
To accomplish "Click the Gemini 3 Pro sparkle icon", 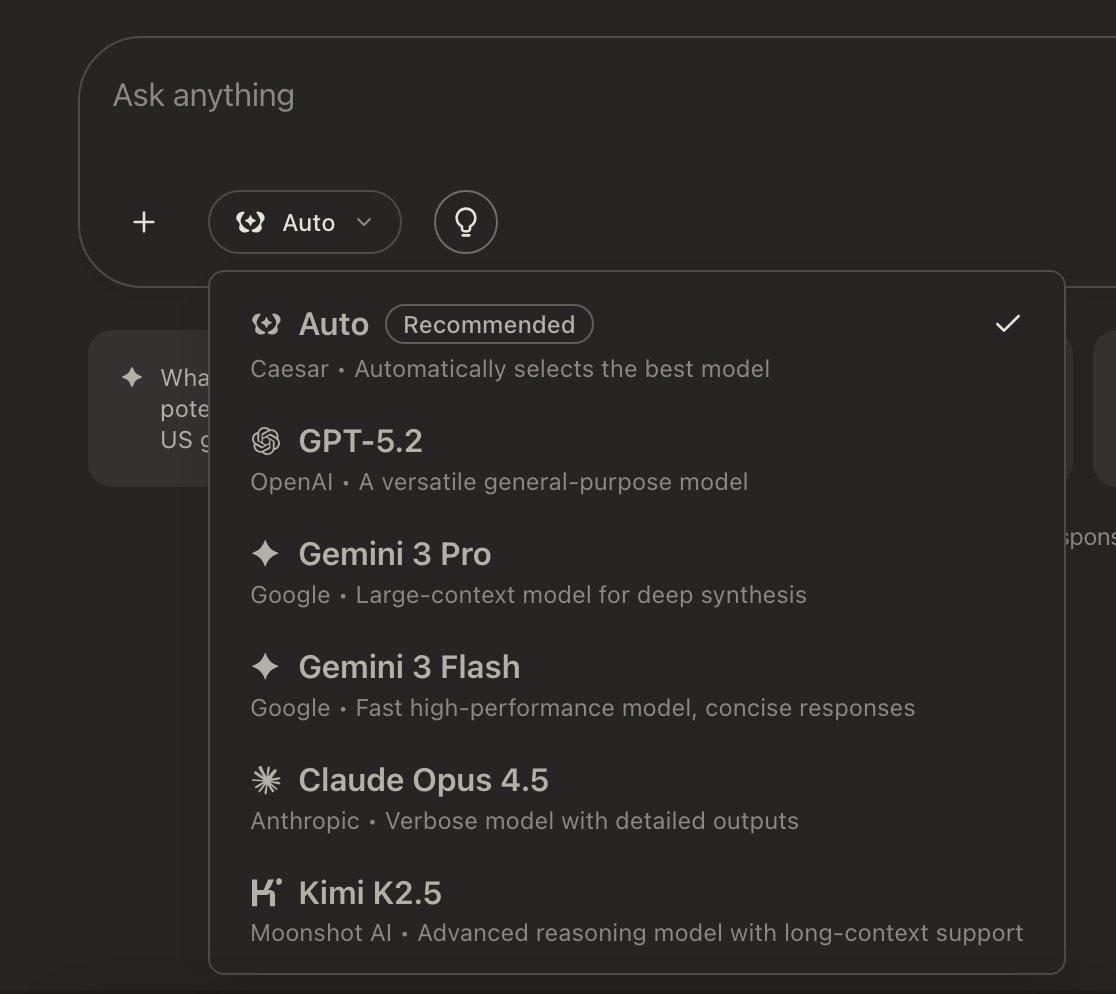I will pyautogui.click(x=265, y=554).
